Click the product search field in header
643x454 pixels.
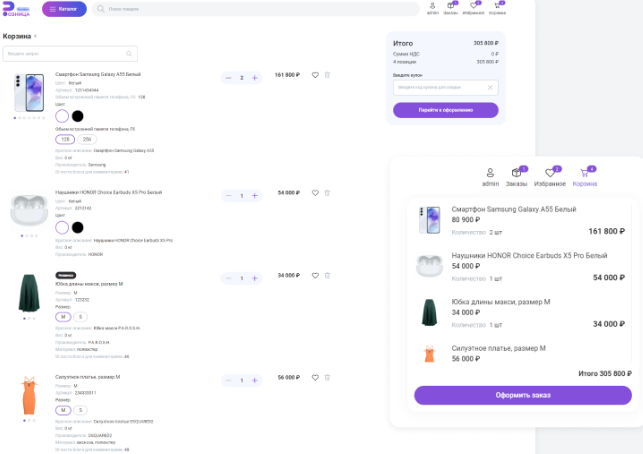tap(255, 9)
